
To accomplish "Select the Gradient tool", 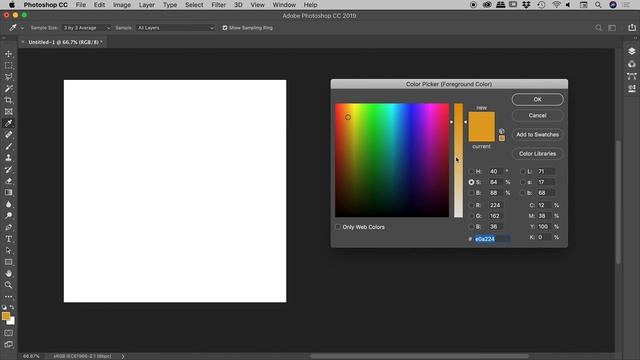I will tap(9, 192).
